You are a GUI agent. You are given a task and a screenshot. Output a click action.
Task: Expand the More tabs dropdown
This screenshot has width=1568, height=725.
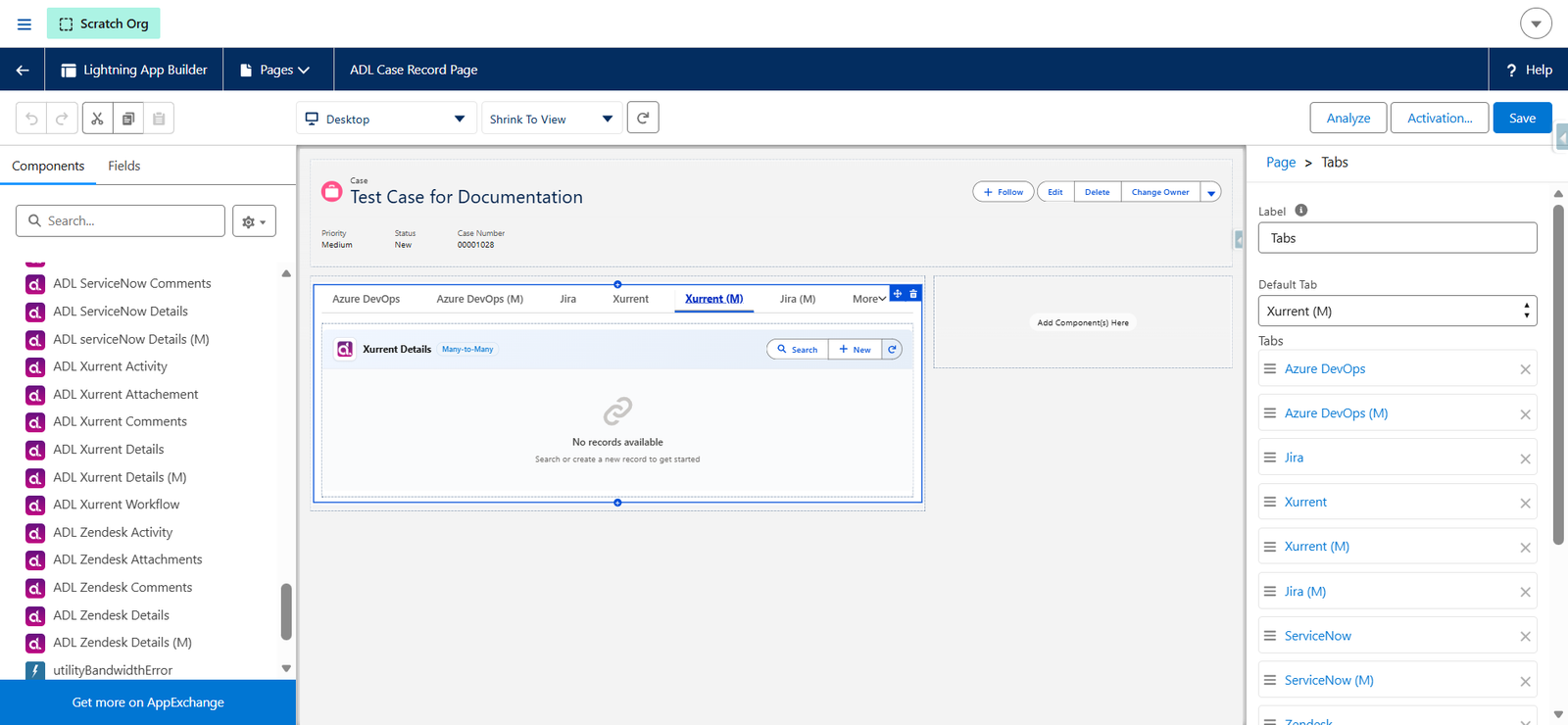[869, 299]
